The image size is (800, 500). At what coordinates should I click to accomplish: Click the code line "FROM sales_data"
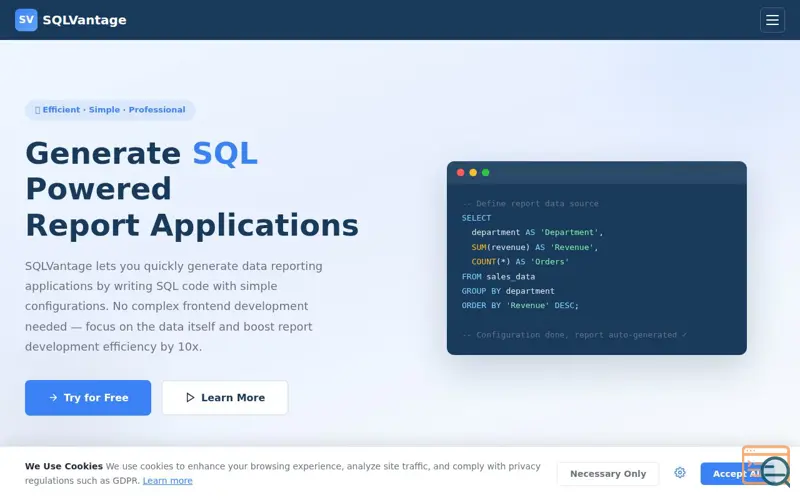[498, 277]
